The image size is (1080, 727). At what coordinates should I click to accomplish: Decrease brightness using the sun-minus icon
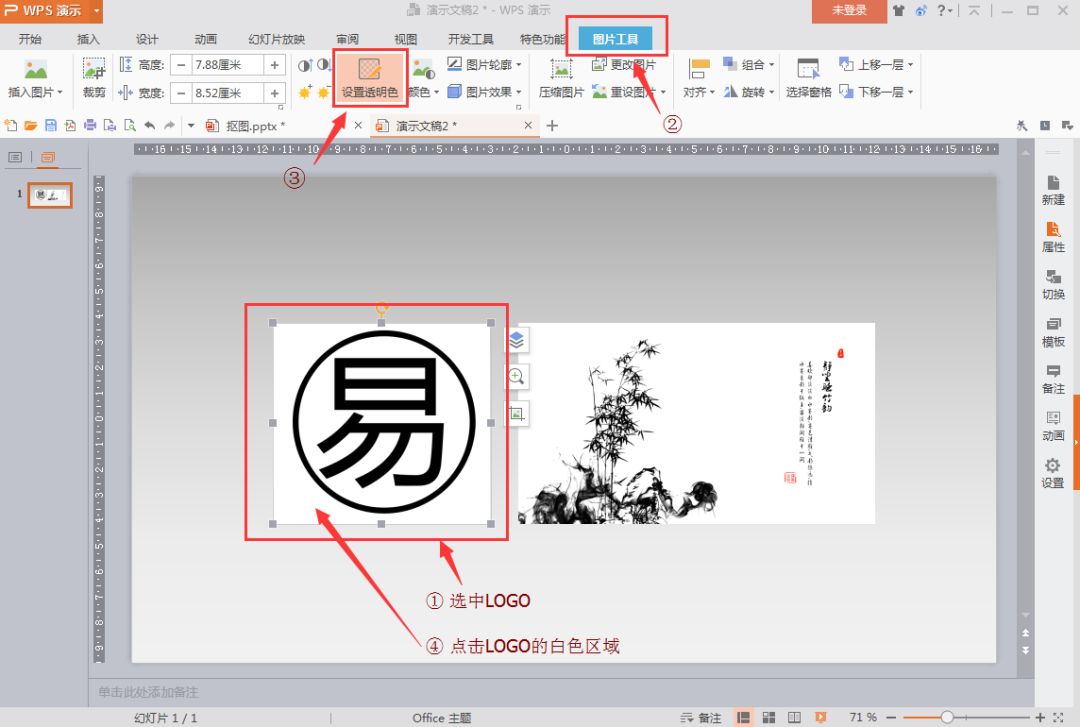click(323, 92)
